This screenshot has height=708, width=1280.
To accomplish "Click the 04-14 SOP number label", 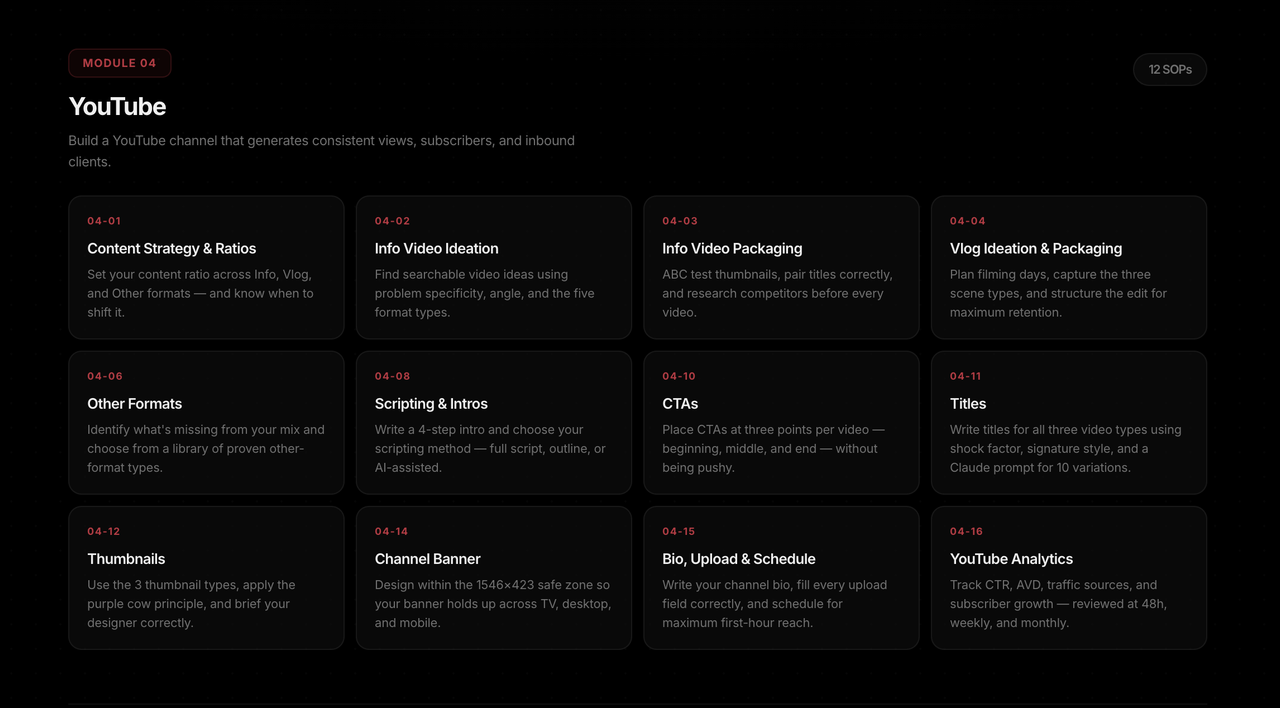I will point(391,531).
